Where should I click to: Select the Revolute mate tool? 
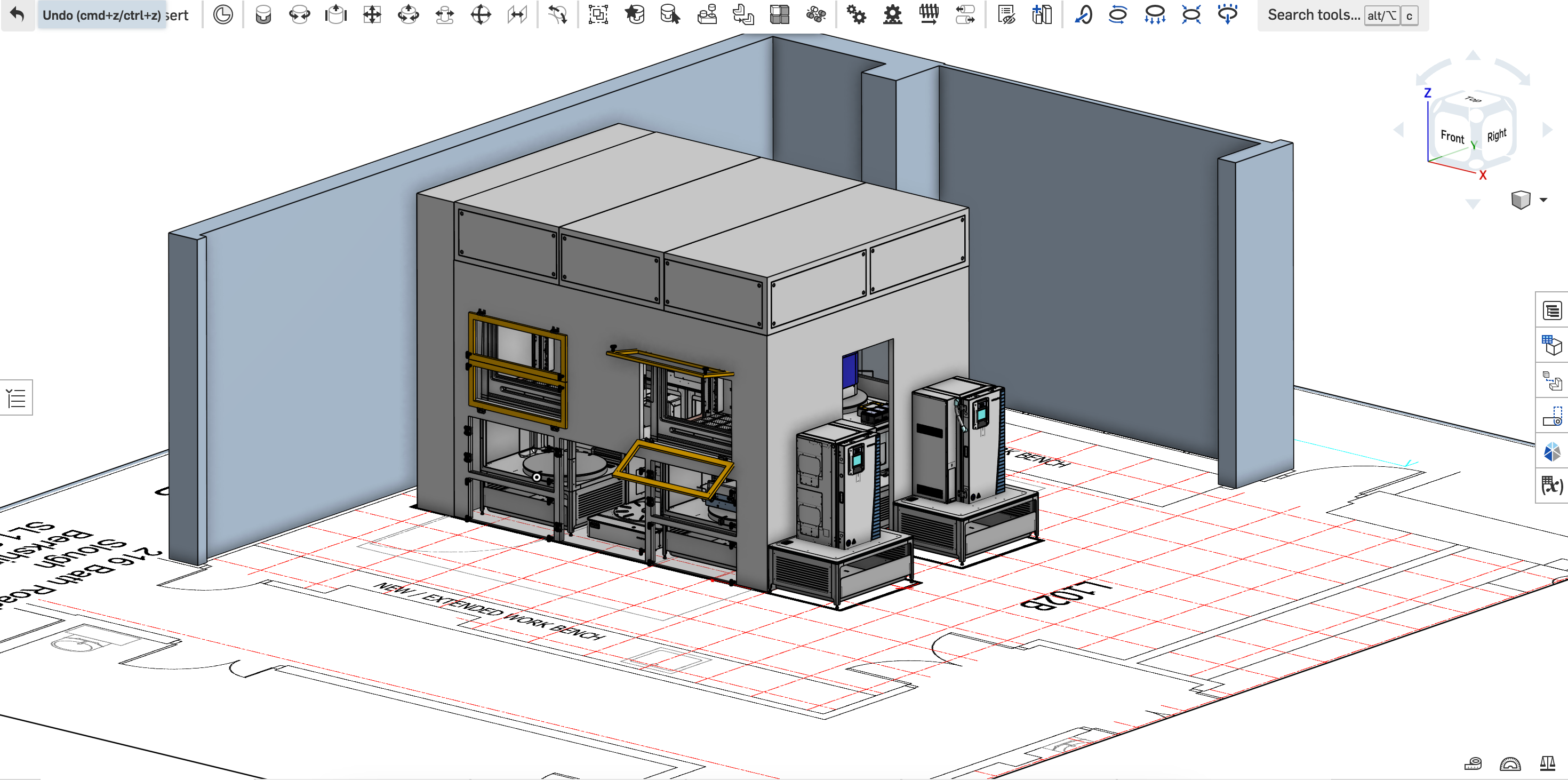pyautogui.click(x=299, y=14)
